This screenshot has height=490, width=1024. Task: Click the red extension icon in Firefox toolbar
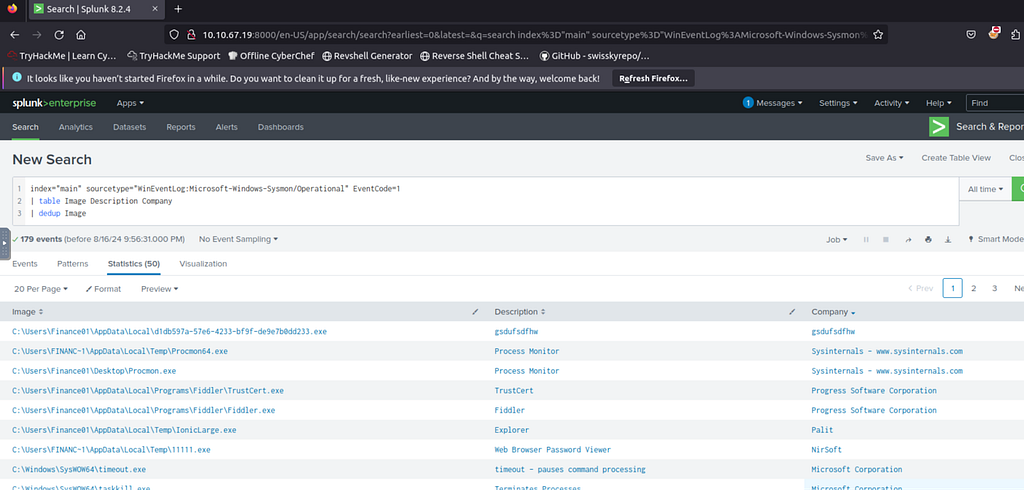tap(995, 33)
